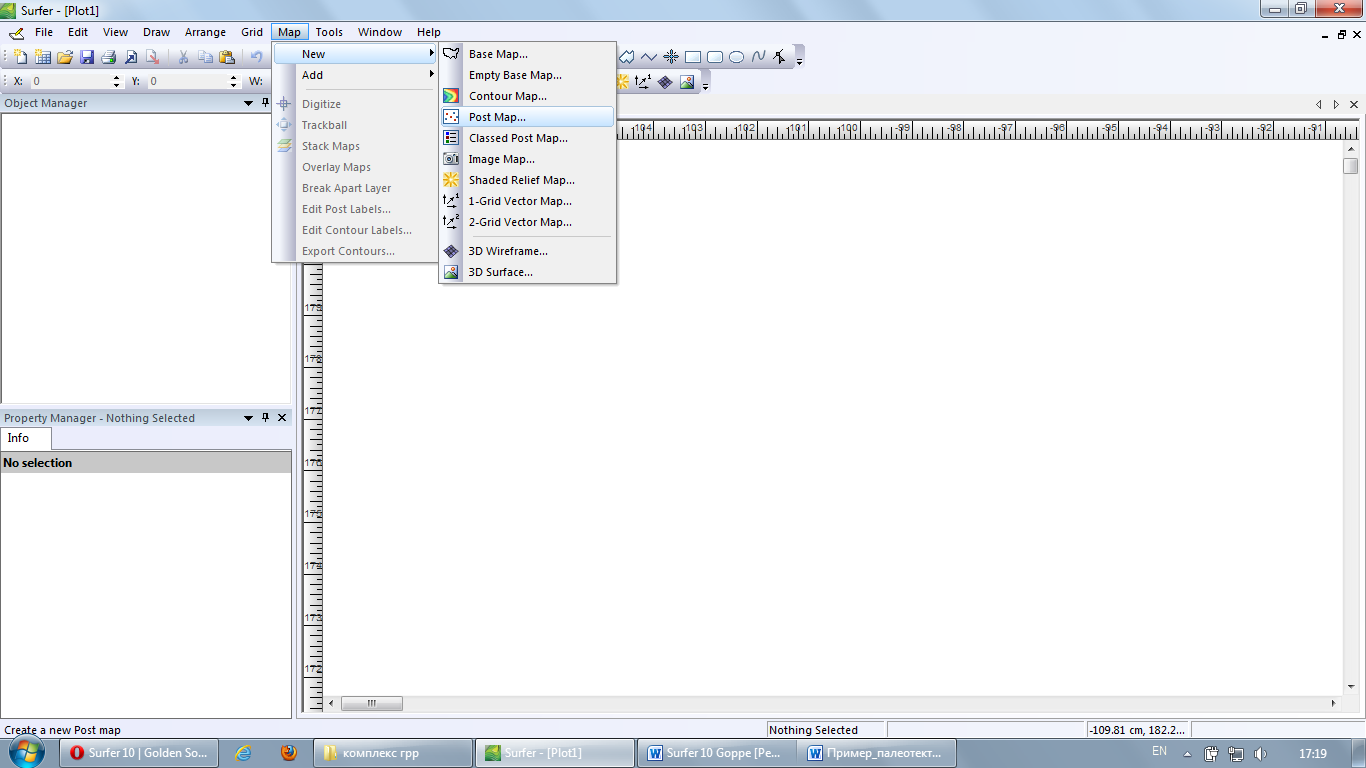Viewport: 1366px width, 768px height.
Task: Click the Undo arrow icon
Action: 257,57
